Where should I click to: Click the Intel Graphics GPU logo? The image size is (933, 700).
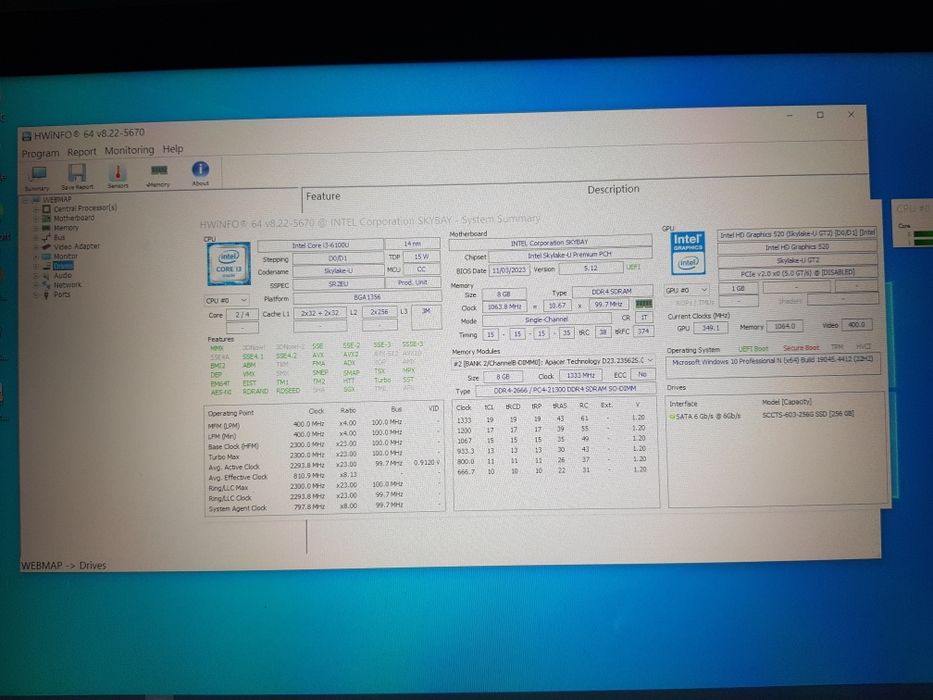coord(688,253)
